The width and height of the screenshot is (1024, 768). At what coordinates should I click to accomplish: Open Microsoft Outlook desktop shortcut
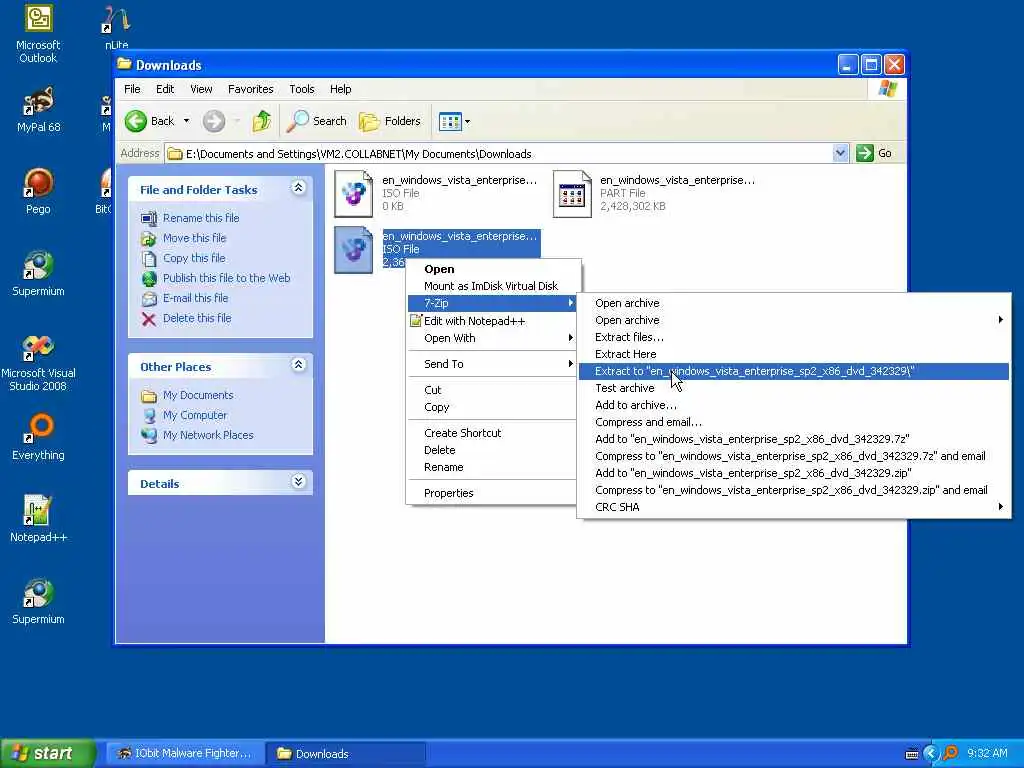[x=38, y=33]
